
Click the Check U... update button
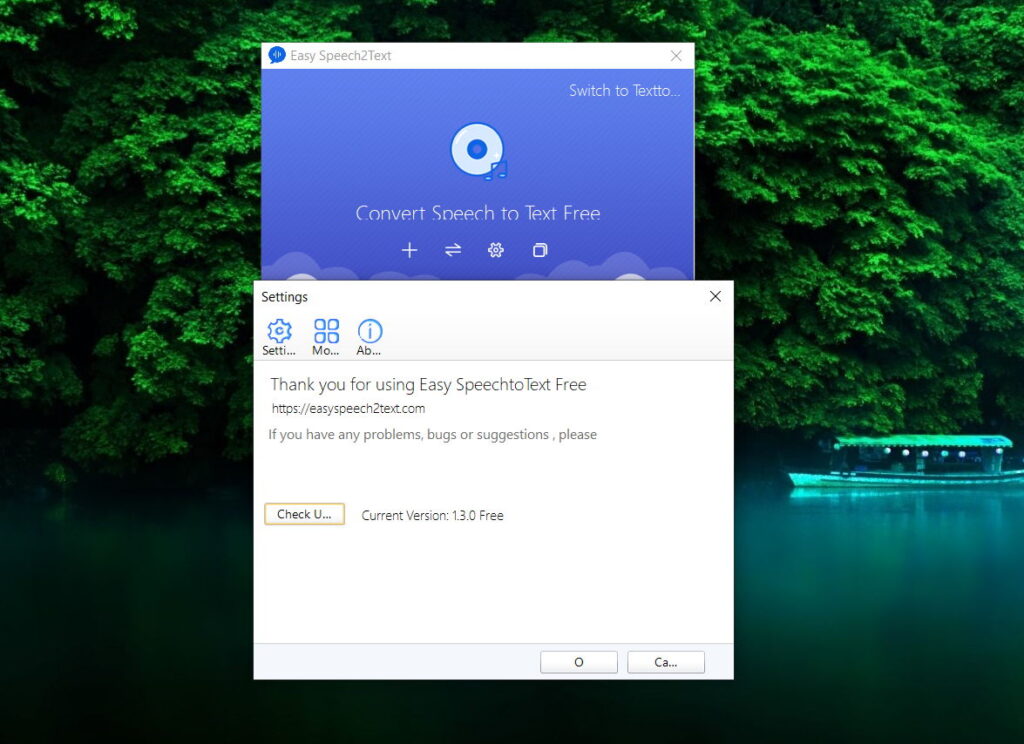(304, 514)
